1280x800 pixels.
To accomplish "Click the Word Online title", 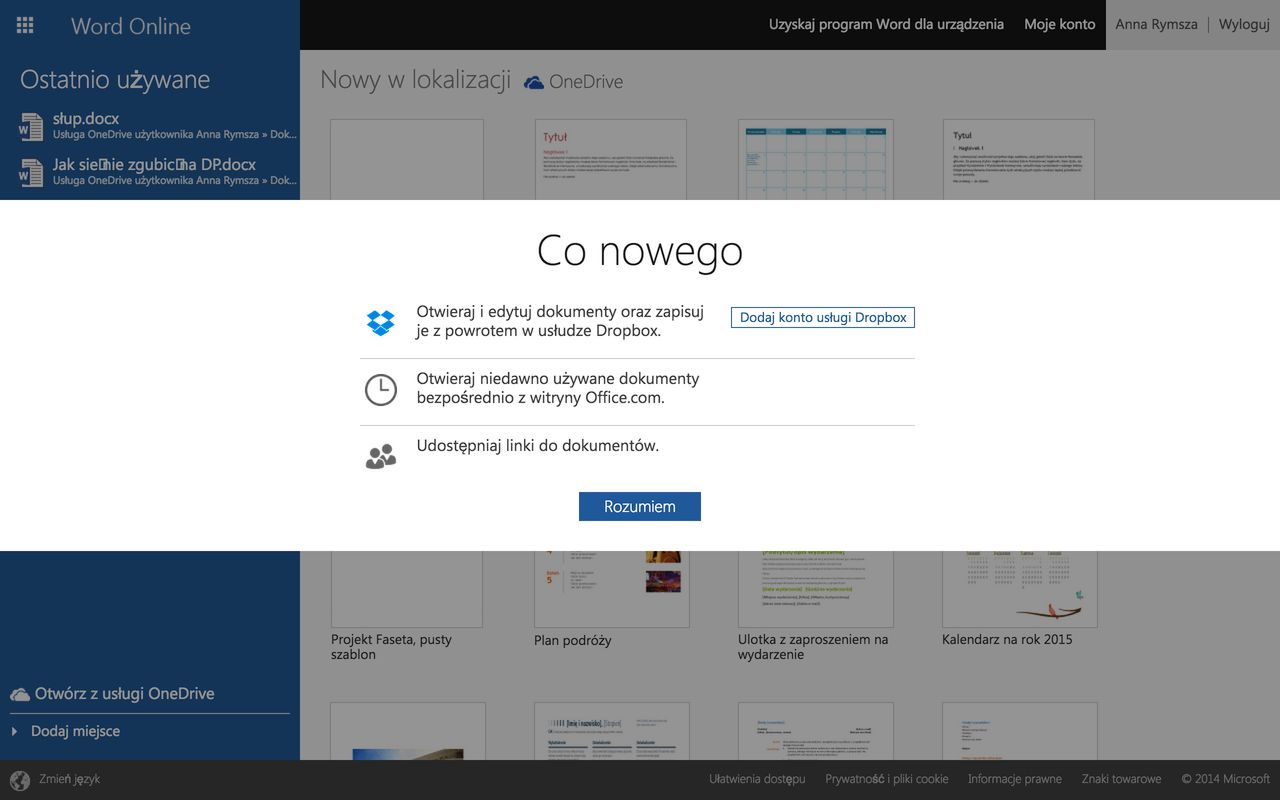I will pos(131,26).
